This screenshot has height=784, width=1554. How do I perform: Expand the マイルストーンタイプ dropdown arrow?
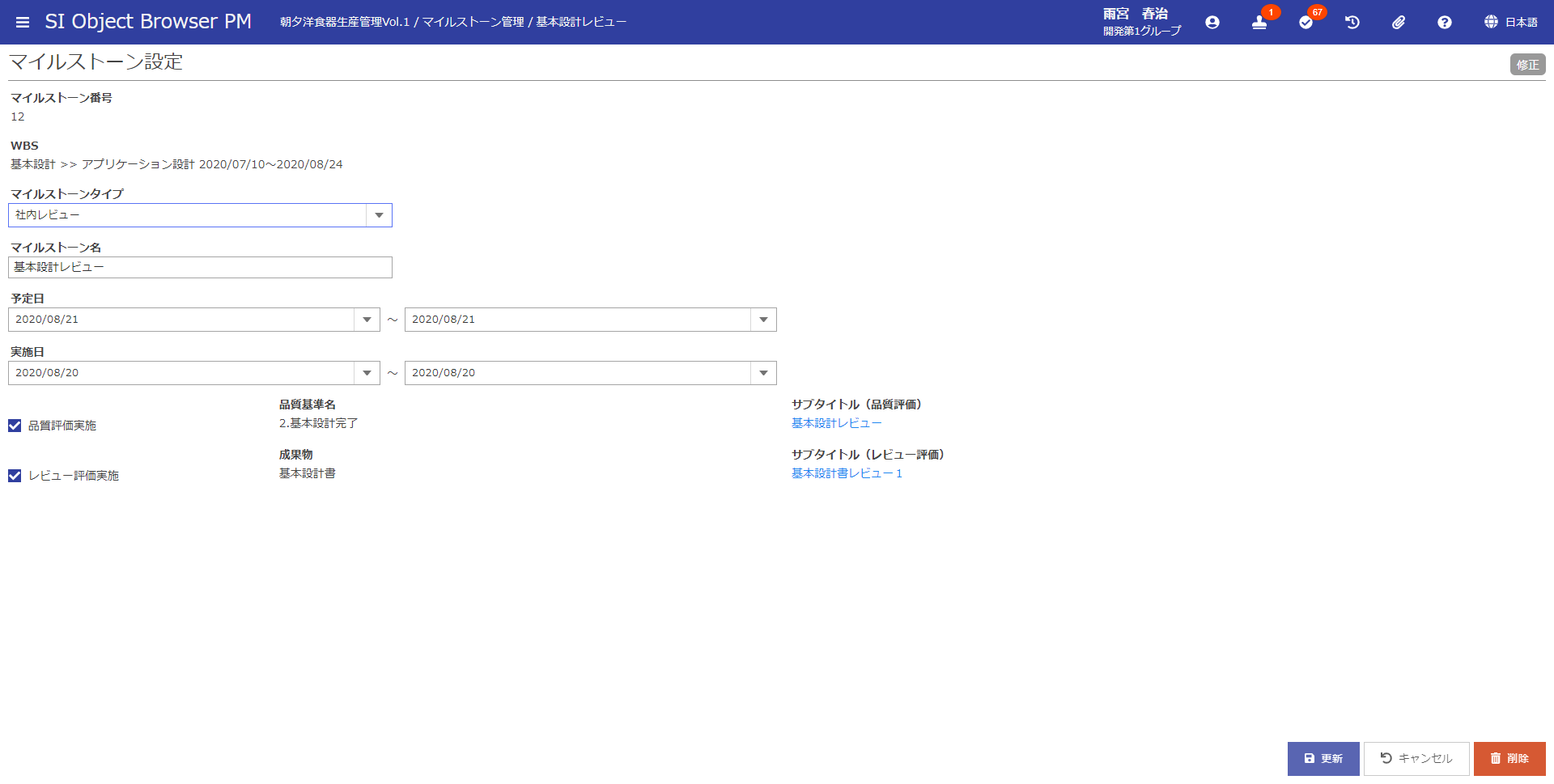pyautogui.click(x=379, y=215)
